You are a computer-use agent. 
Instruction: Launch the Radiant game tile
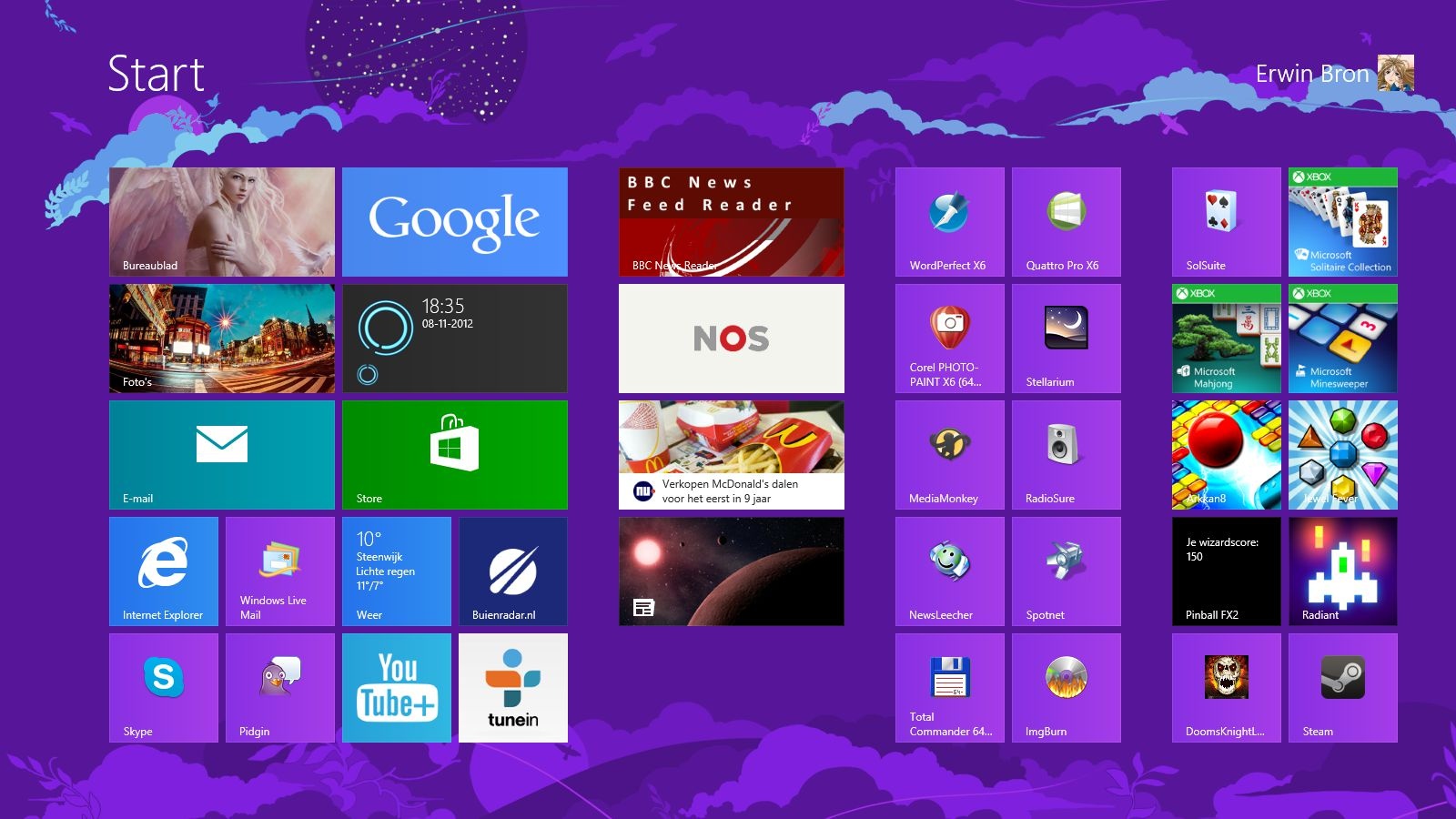pyautogui.click(x=1343, y=571)
